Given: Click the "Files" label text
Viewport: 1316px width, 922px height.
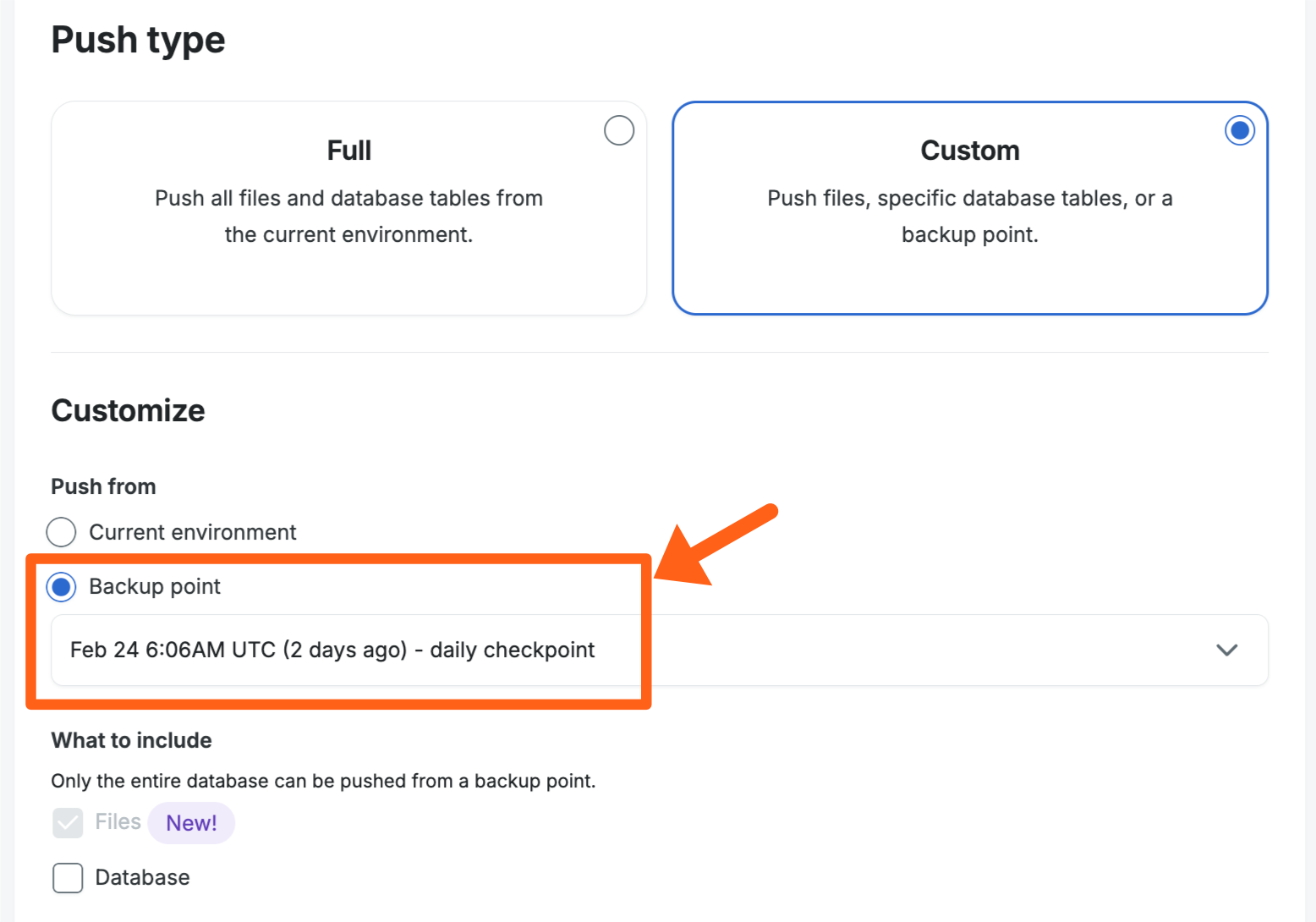Looking at the screenshot, I should (118, 822).
